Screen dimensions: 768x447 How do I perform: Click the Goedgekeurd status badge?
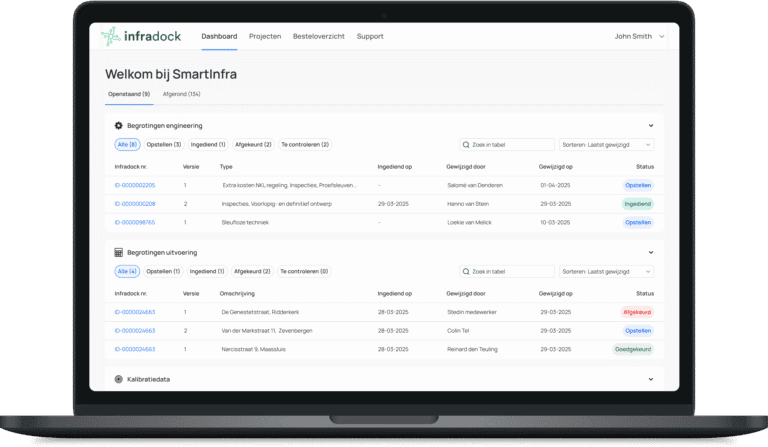[633, 350]
